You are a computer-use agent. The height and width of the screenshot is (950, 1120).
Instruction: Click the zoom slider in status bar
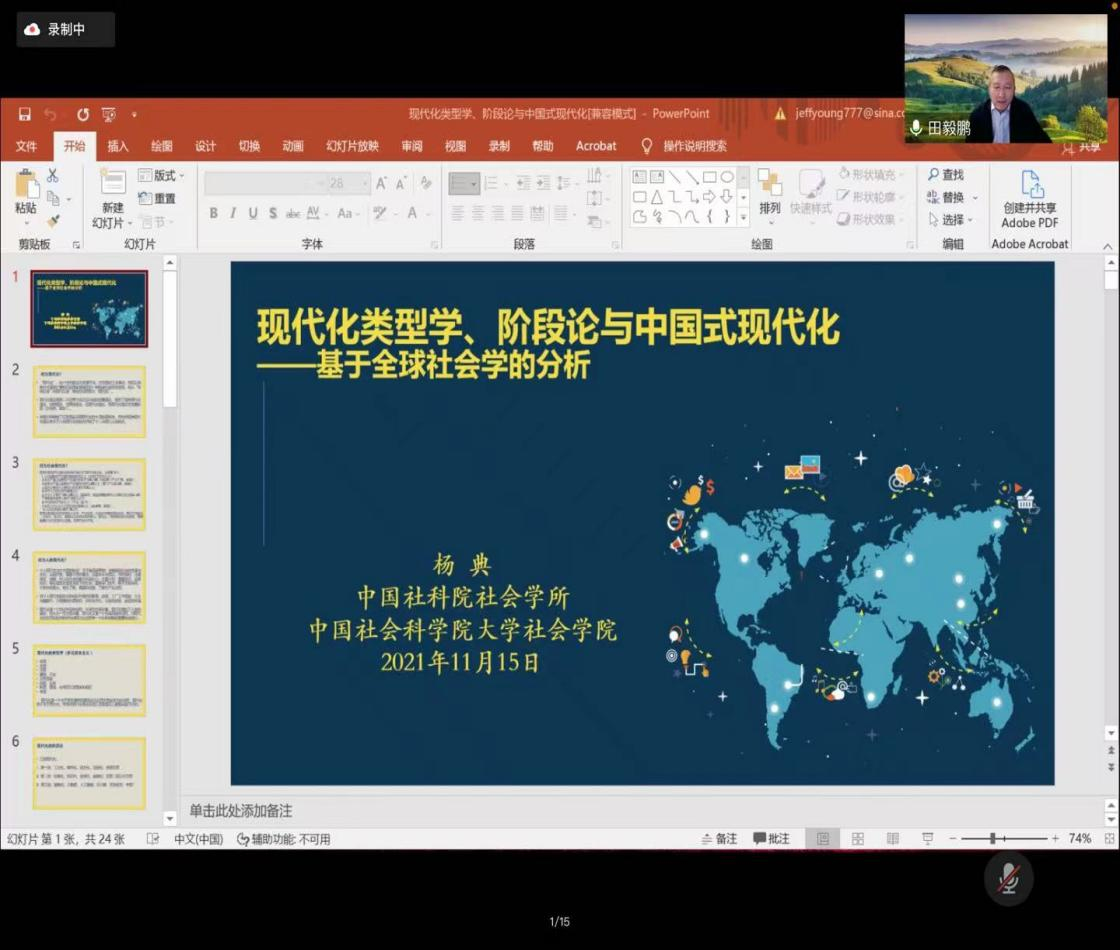coord(992,839)
